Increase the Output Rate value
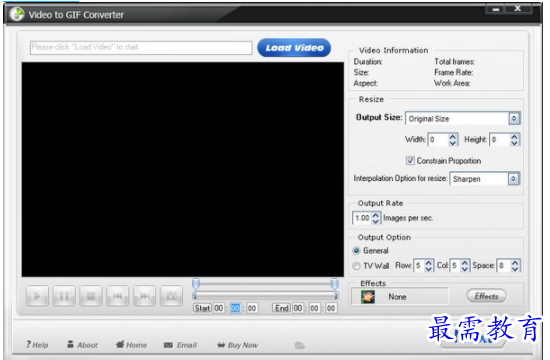 (376, 215)
